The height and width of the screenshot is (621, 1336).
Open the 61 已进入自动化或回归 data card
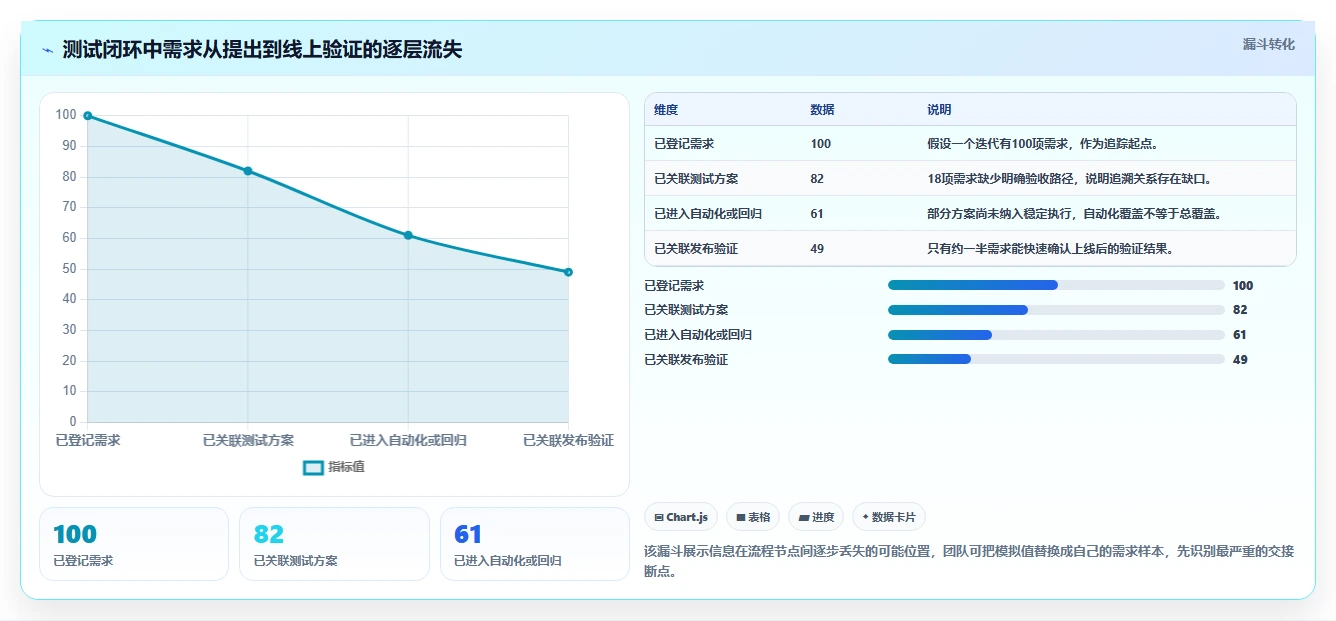(535, 544)
